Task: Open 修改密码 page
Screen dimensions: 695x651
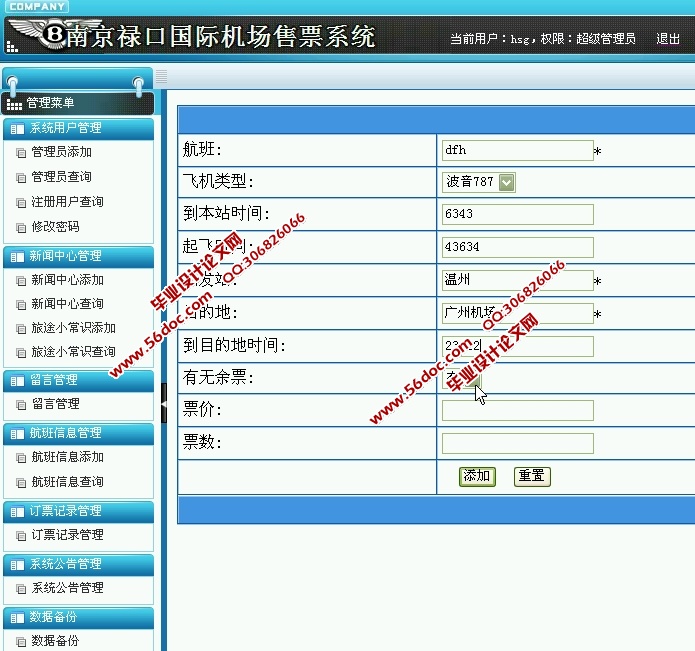Action: tap(55, 227)
